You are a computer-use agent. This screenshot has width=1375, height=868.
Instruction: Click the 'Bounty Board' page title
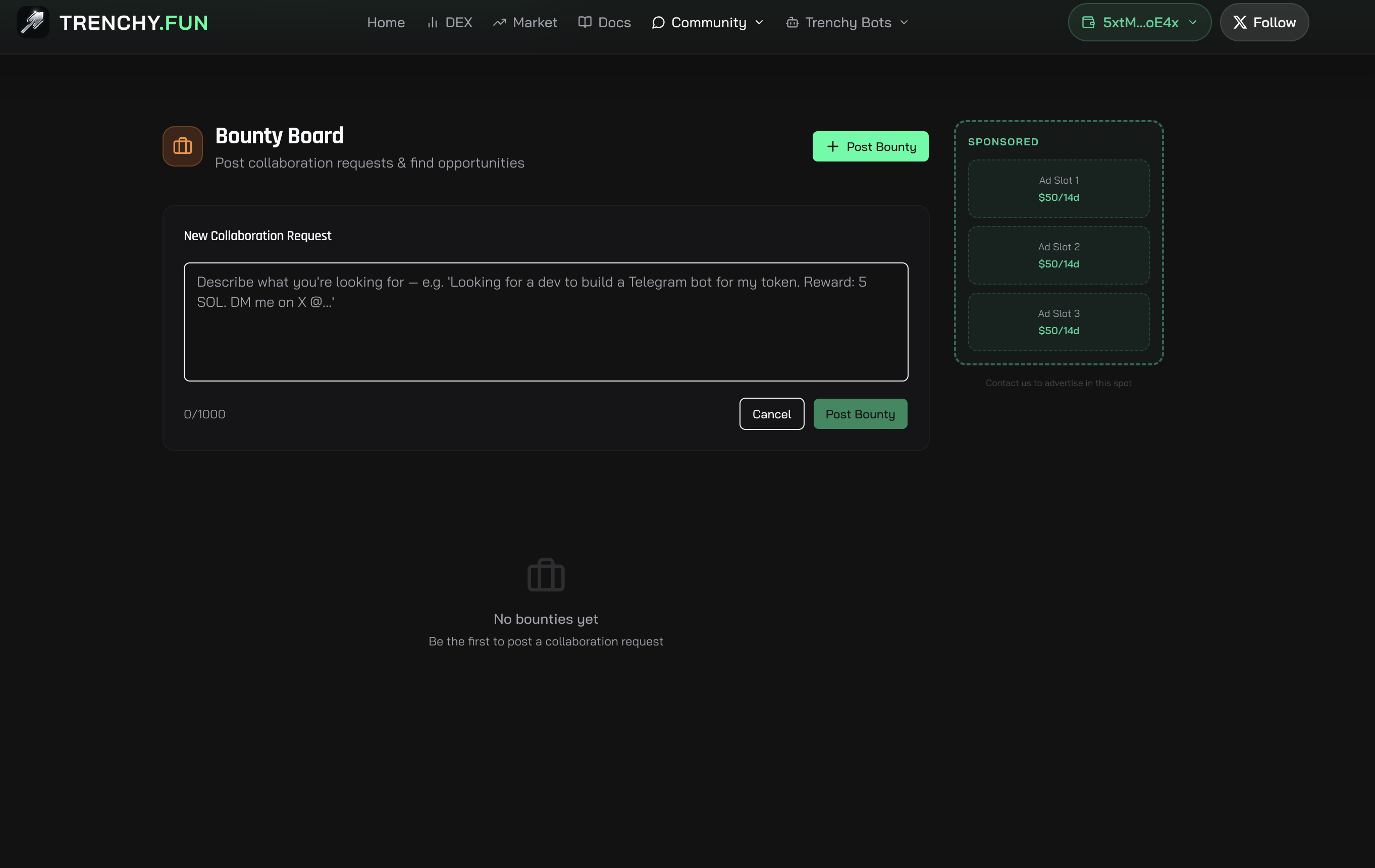279,135
